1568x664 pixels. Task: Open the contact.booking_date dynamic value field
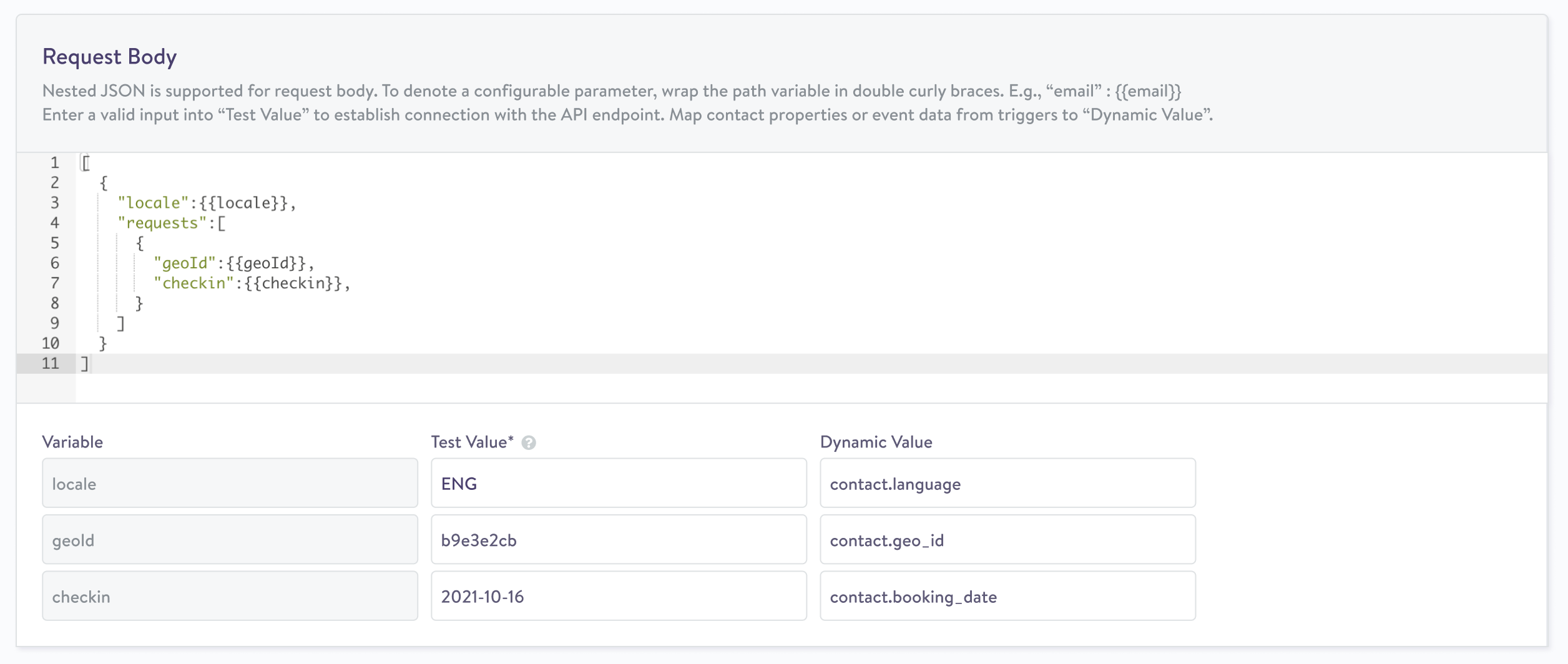tap(1007, 597)
